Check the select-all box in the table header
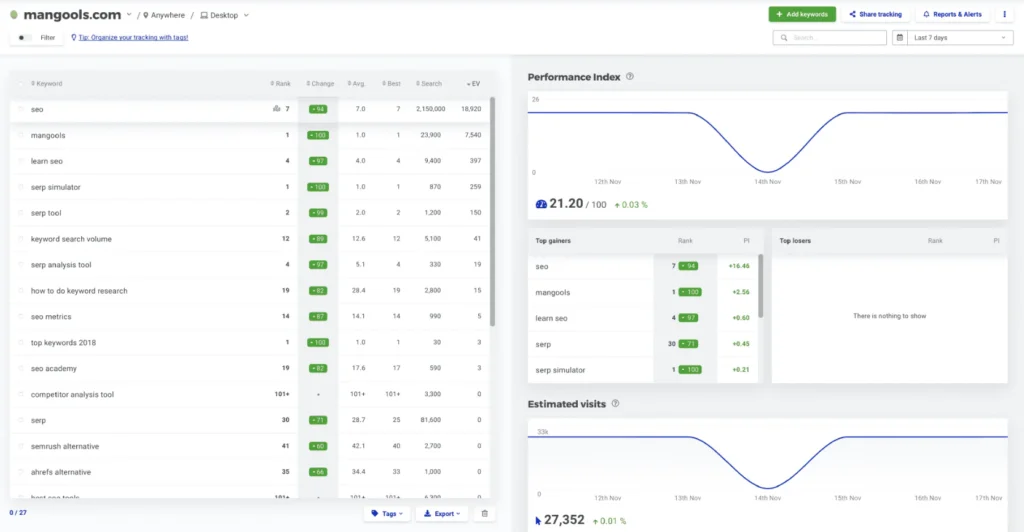Image resolution: width=1024 pixels, height=532 pixels. [x=20, y=84]
